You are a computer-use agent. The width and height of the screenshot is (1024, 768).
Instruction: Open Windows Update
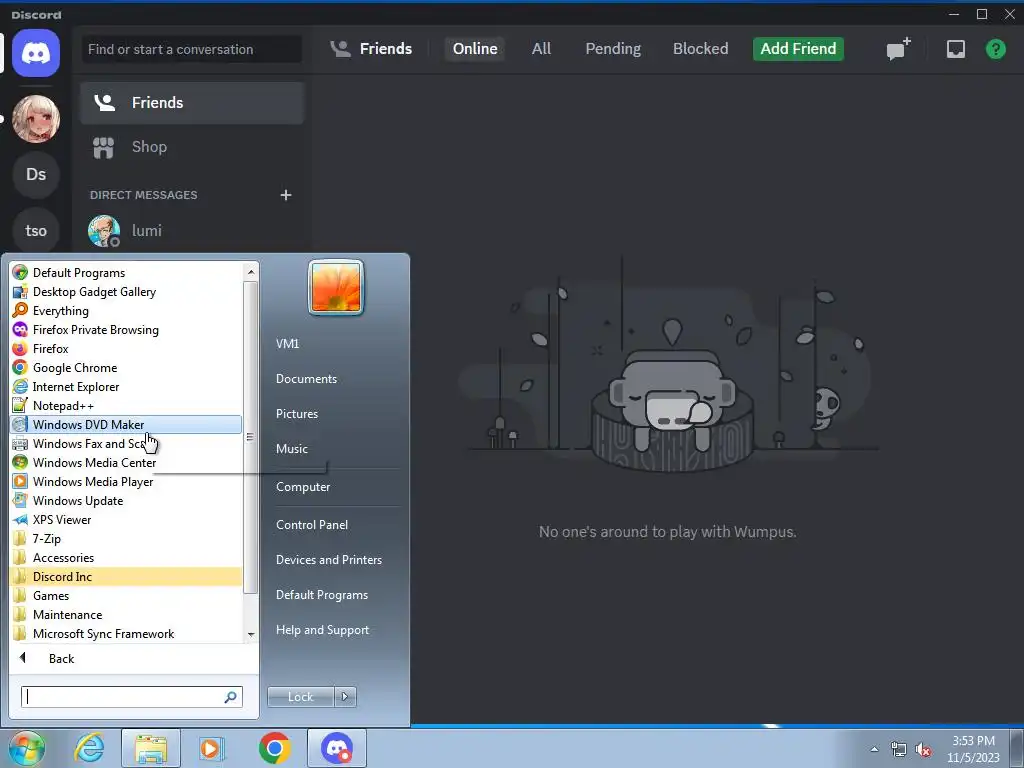tap(126, 500)
